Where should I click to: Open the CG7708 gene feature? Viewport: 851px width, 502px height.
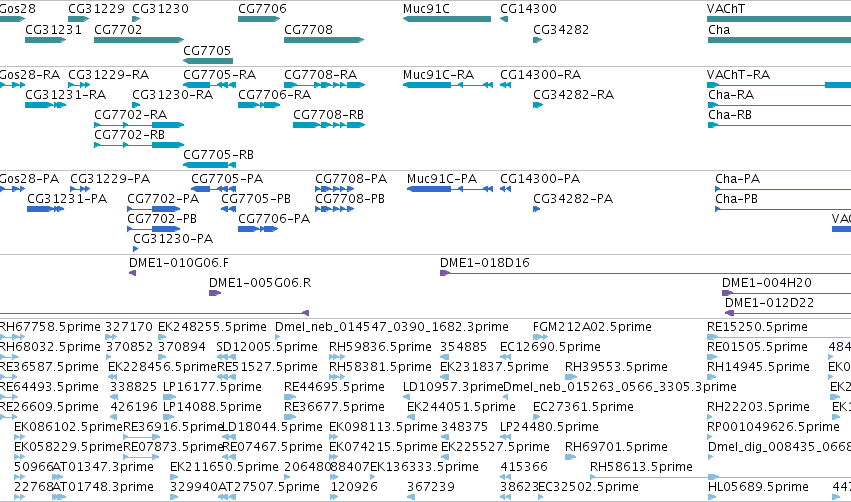tap(323, 40)
